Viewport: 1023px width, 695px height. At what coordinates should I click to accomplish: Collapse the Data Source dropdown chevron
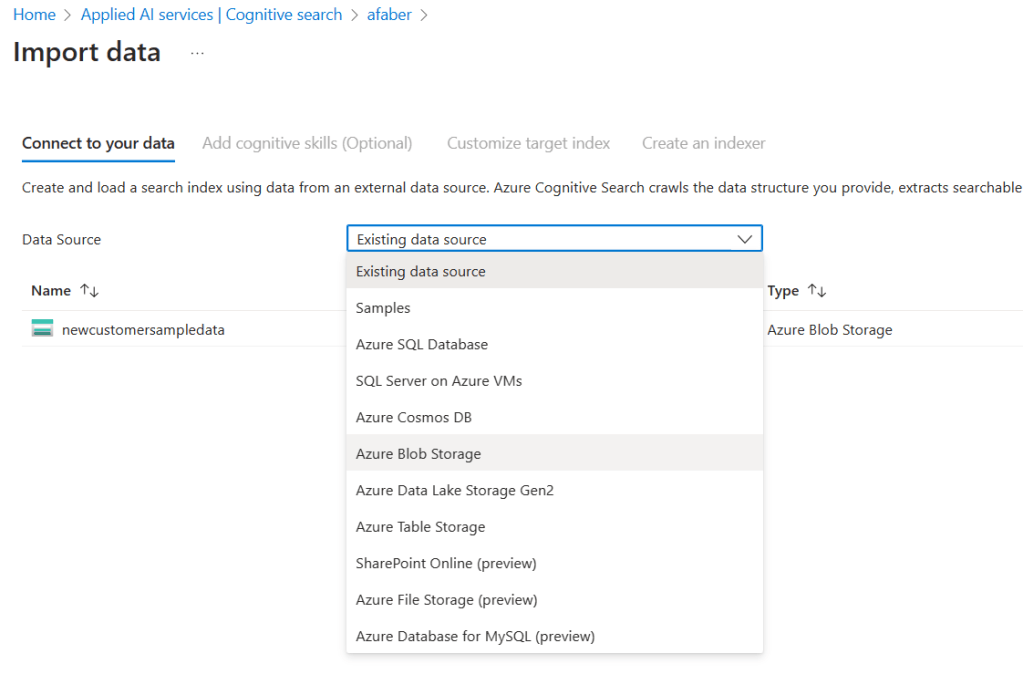744,239
